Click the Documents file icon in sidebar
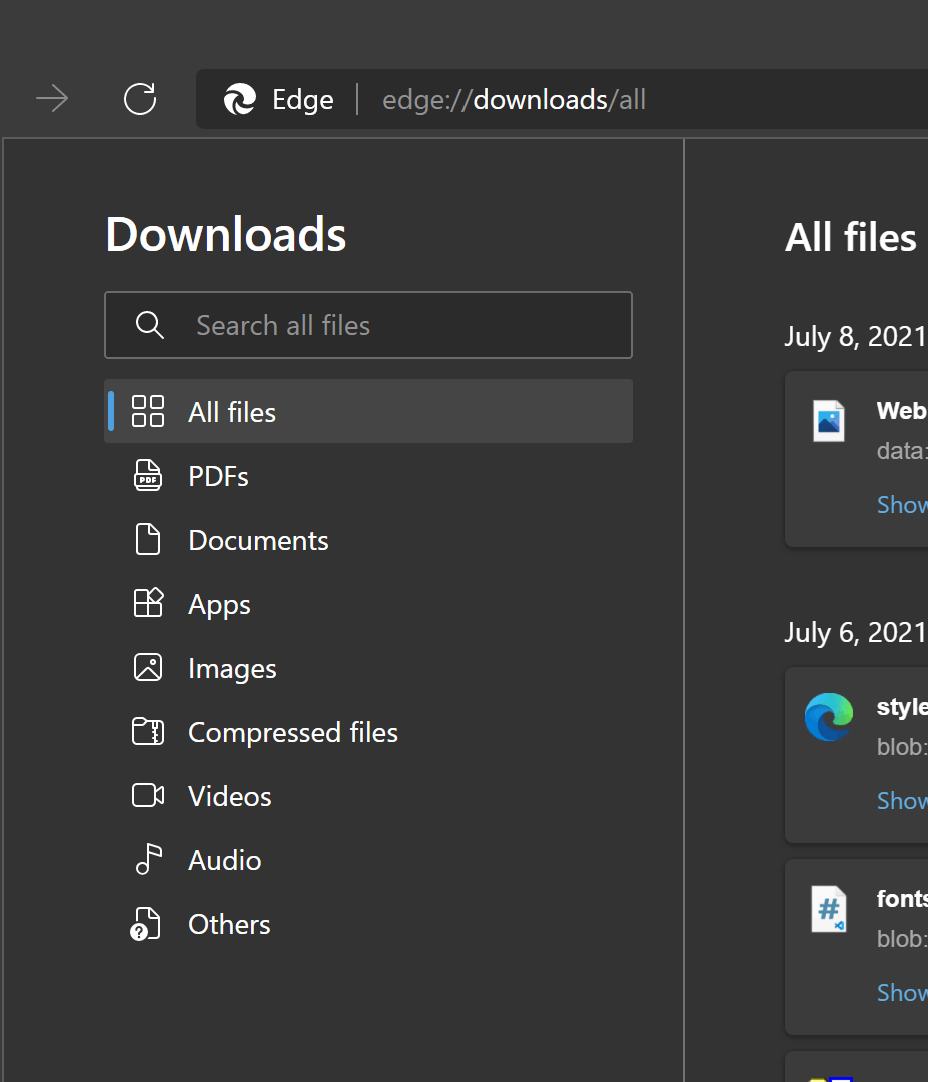This screenshot has width=928, height=1082. click(x=147, y=540)
